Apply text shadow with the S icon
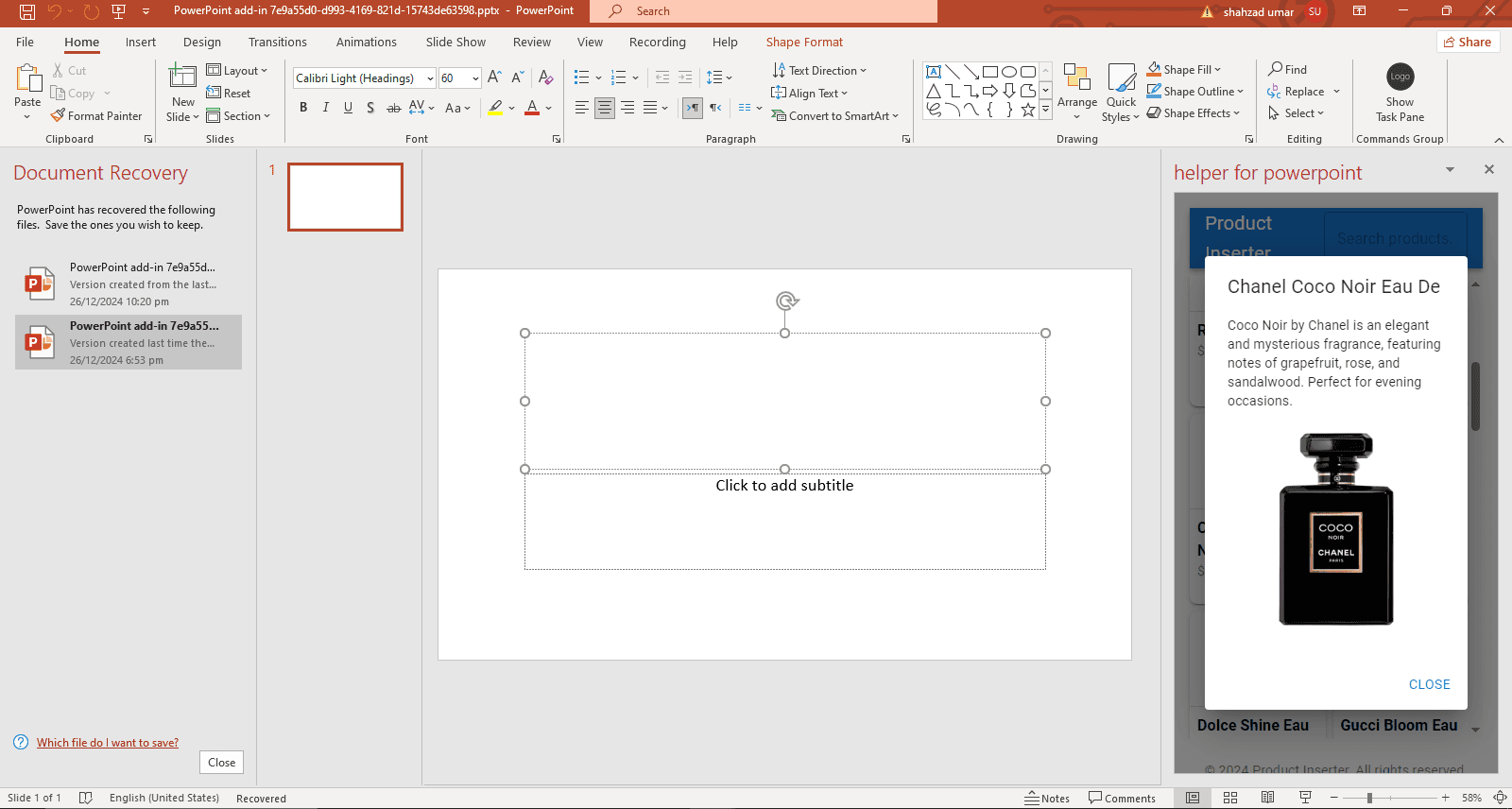 370,108
